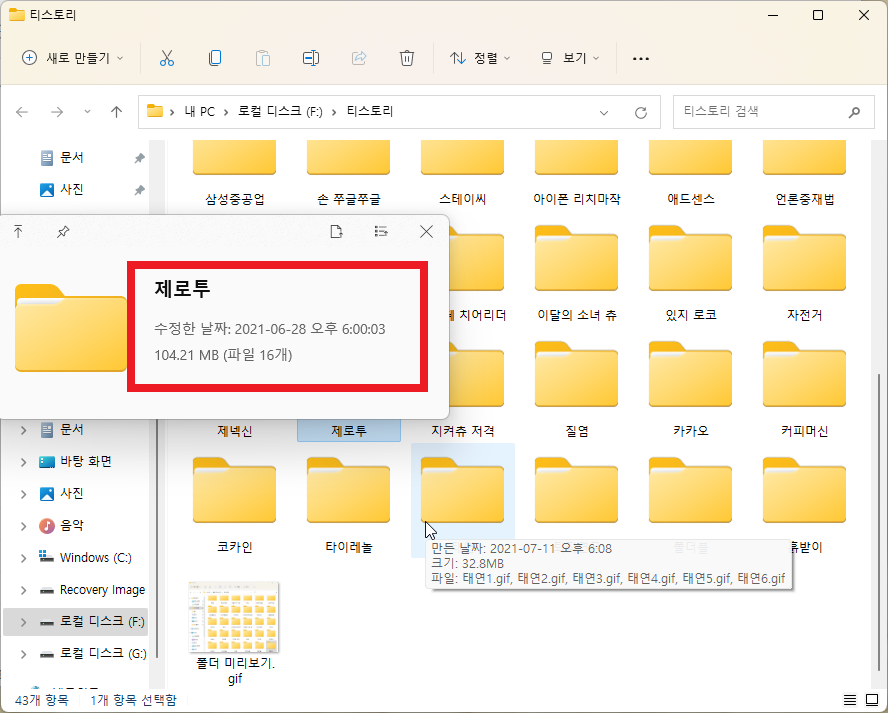This screenshot has width=888, height=713.
Task: Click the 제넥신 folder label
Action: click(x=234, y=431)
